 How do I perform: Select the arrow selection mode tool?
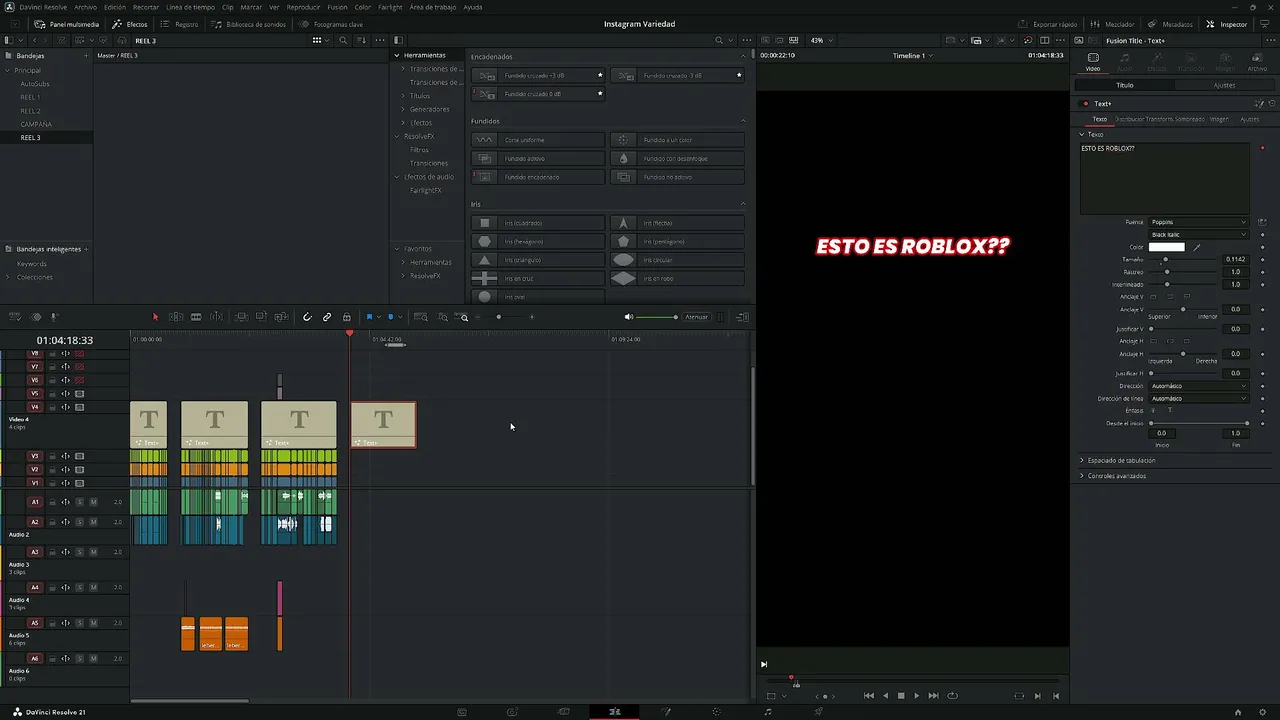click(155, 317)
